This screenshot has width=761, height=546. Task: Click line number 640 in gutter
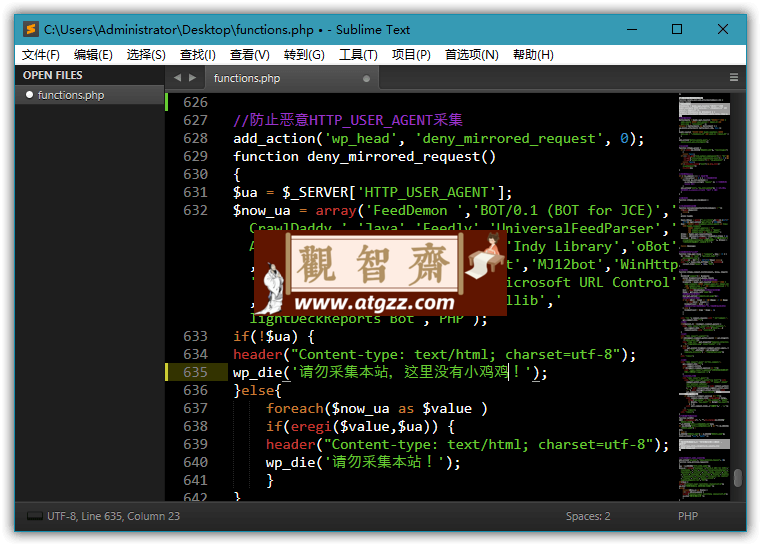pyautogui.click(x=195, y=462)
